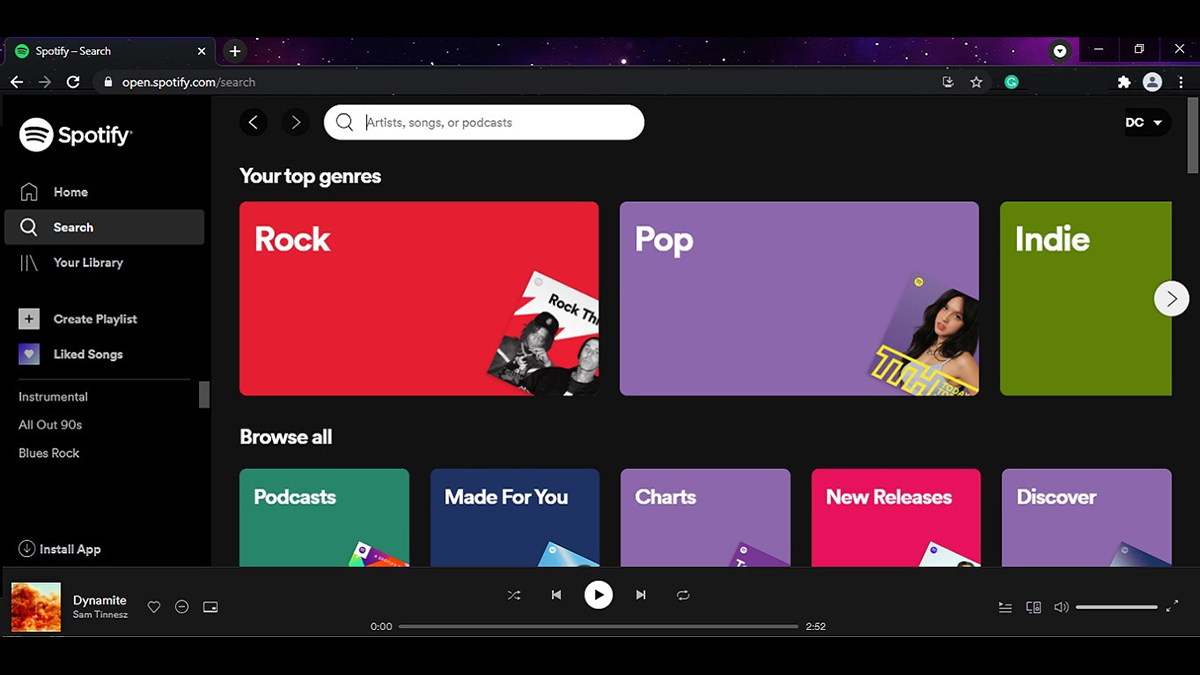Open Liked Songs
Image resolution: width=1200 pixels, height=675 pixels.
click(x=71, y=354)
